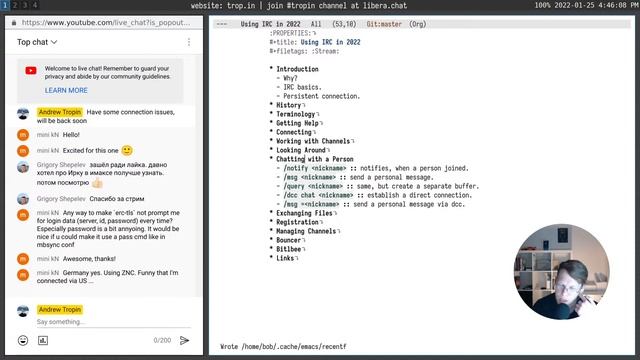The image size is (640, 360).
Task: Switch to workspace 4
Action: click(x=35, y=5)
